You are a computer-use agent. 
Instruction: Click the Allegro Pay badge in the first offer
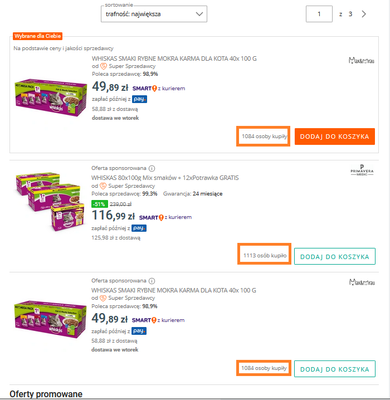point(139,99)
